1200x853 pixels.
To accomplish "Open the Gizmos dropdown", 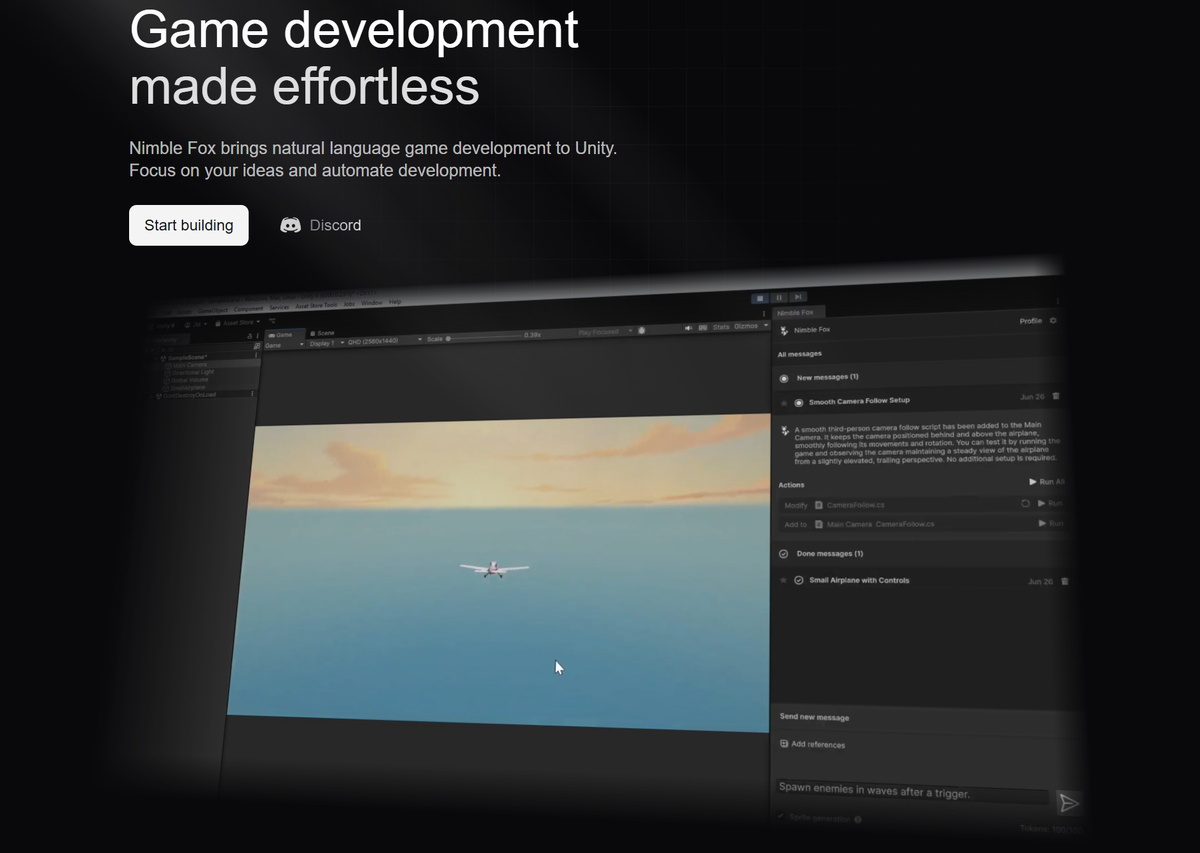I will (x=749, y=326).
